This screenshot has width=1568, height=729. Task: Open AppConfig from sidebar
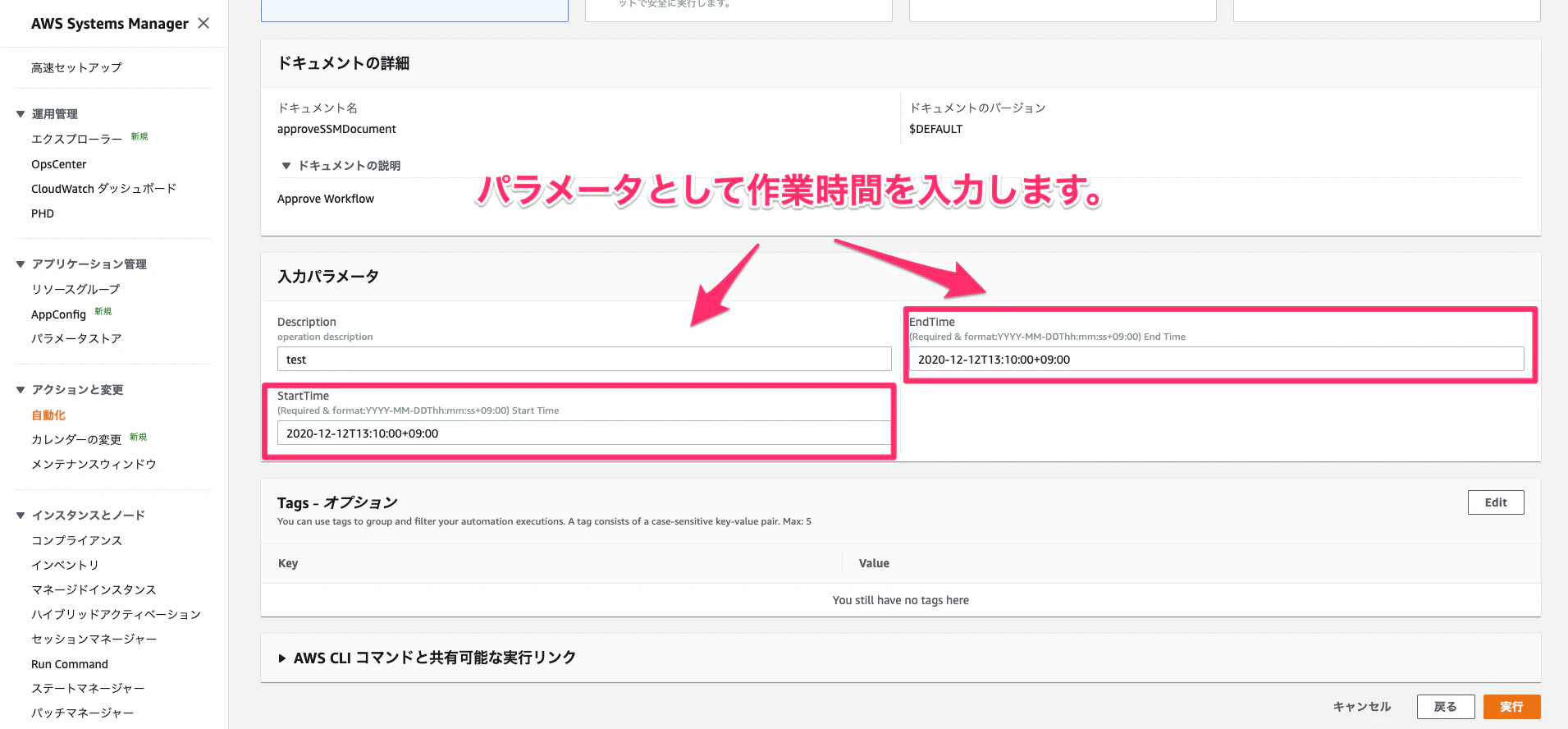[58, 314]
